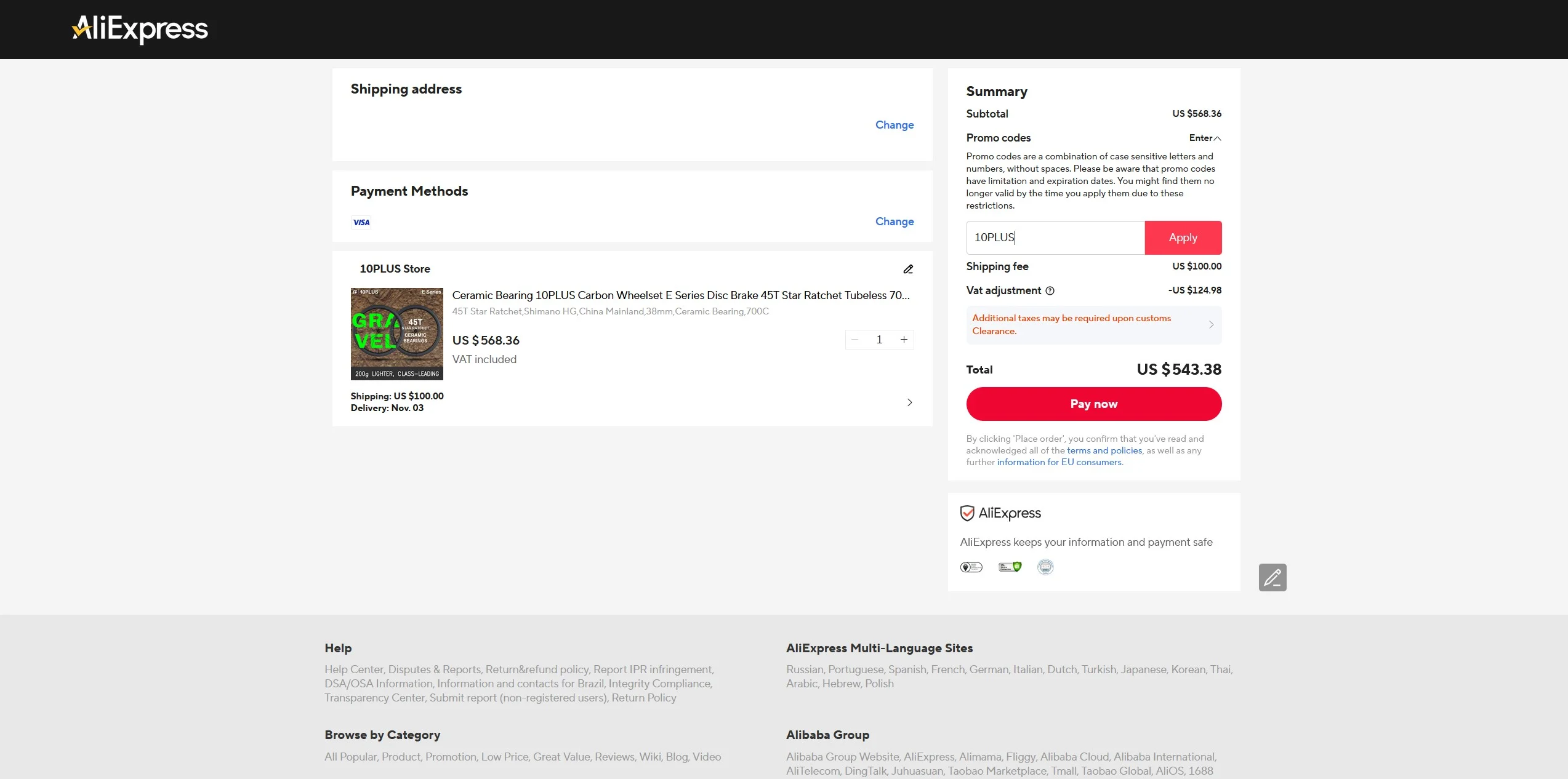Image resolution: width=1568 pixels, height=779 pixels.
Task: Apply the promo code
Action: click(x=1183, y=238)
